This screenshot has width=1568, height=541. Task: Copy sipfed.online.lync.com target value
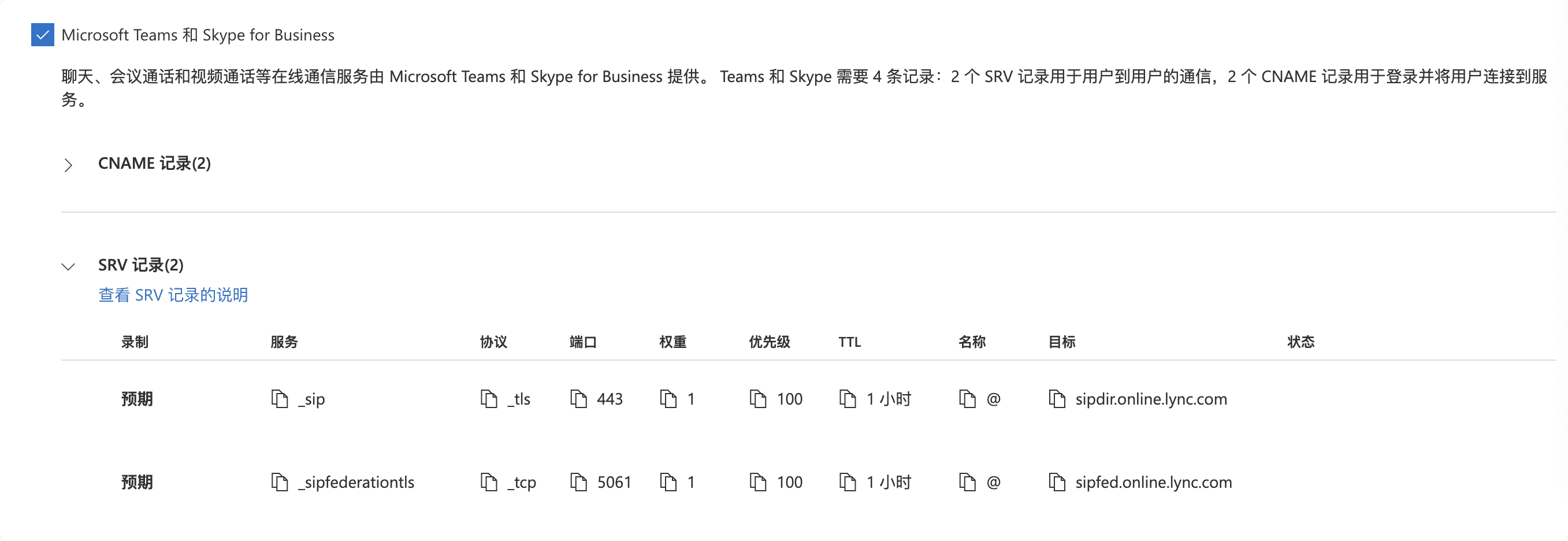[1057, 482]
